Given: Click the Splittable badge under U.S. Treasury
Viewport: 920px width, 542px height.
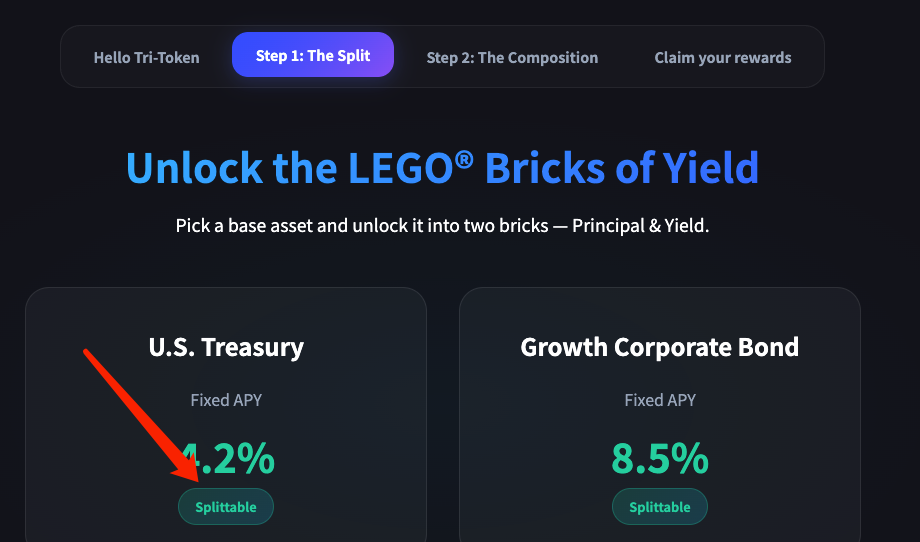Looking at the screenshot, I should 226,507.
